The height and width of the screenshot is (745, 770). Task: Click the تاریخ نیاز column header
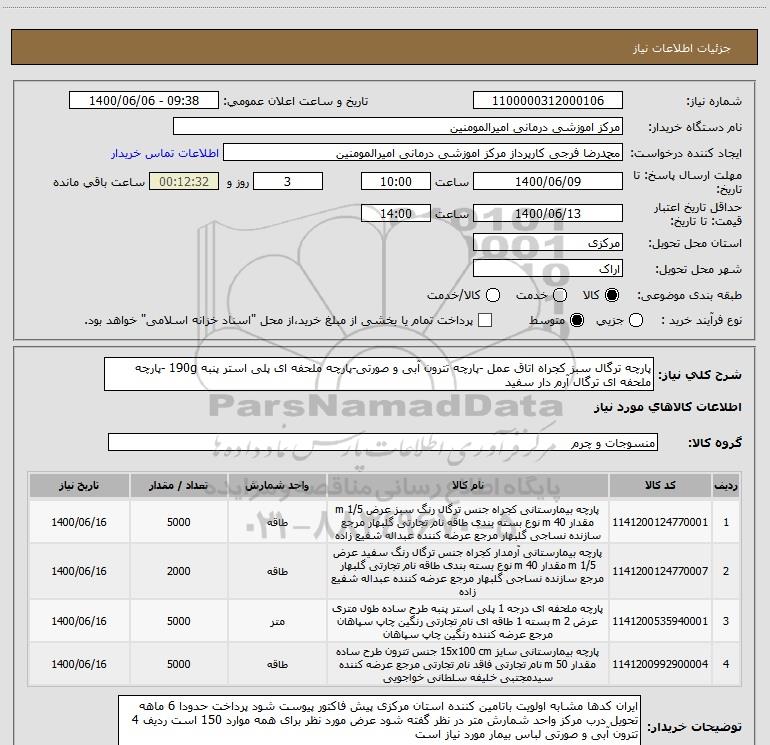[x=79, y=485]
